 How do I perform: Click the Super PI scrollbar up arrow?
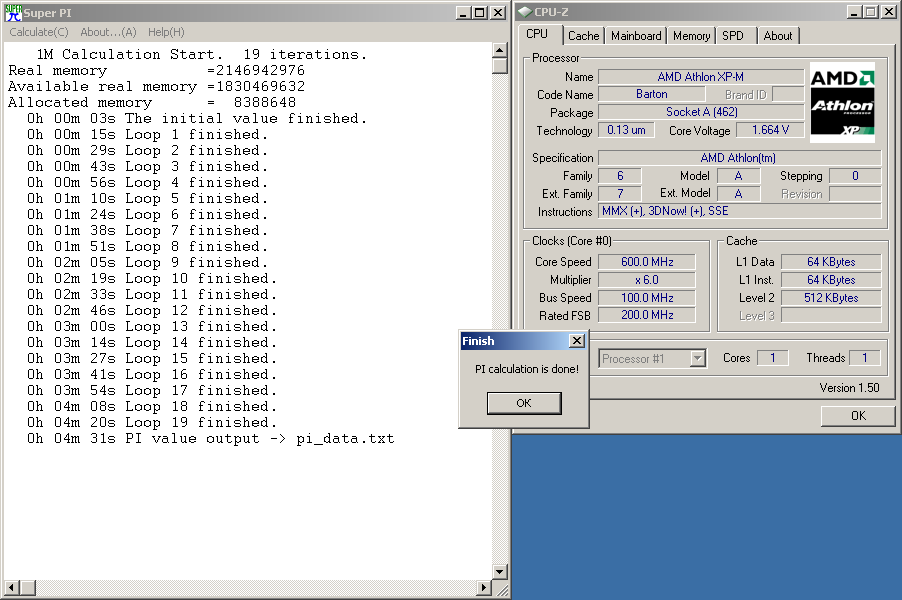click(500, 50)
